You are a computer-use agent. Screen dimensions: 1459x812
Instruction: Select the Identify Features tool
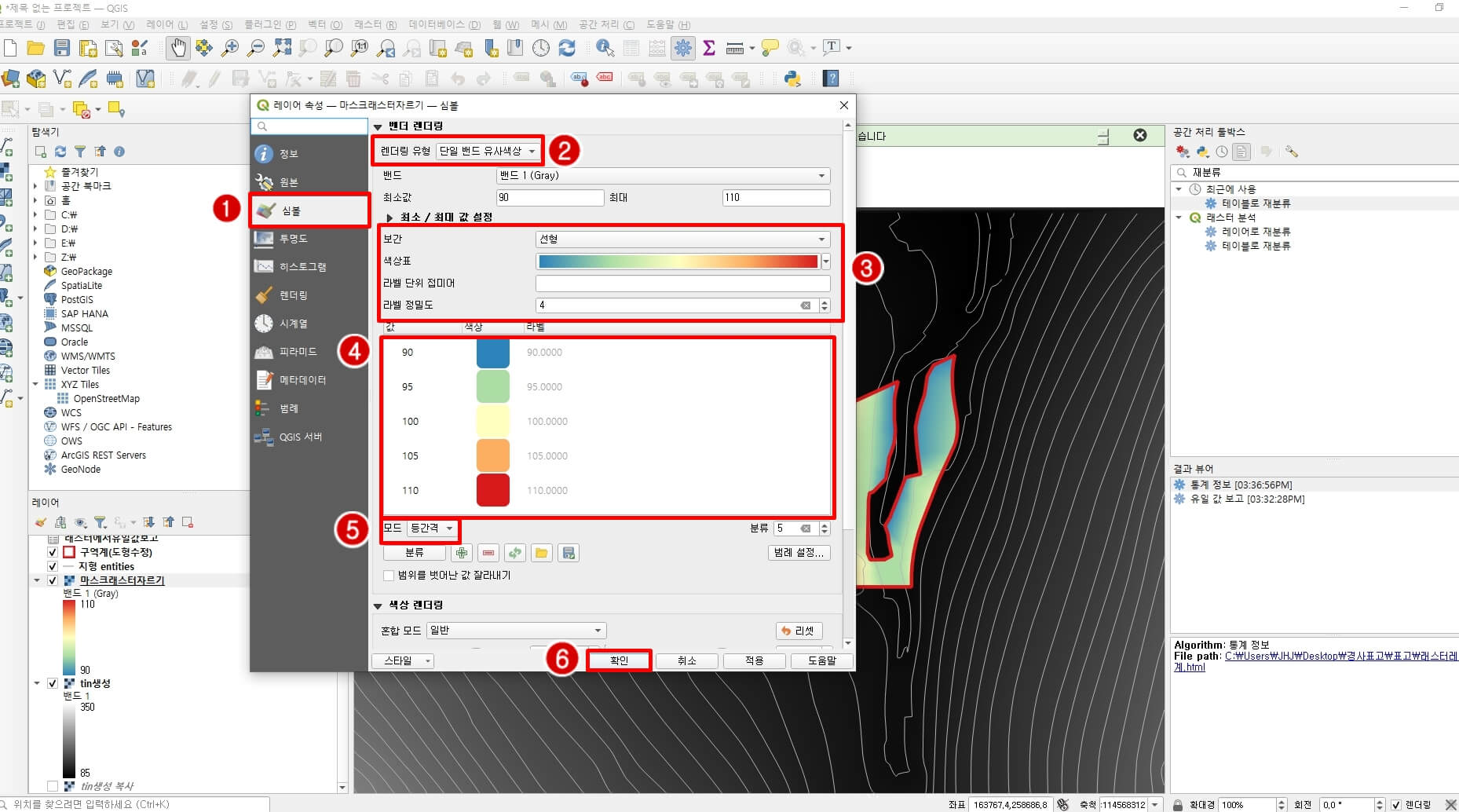605,48
